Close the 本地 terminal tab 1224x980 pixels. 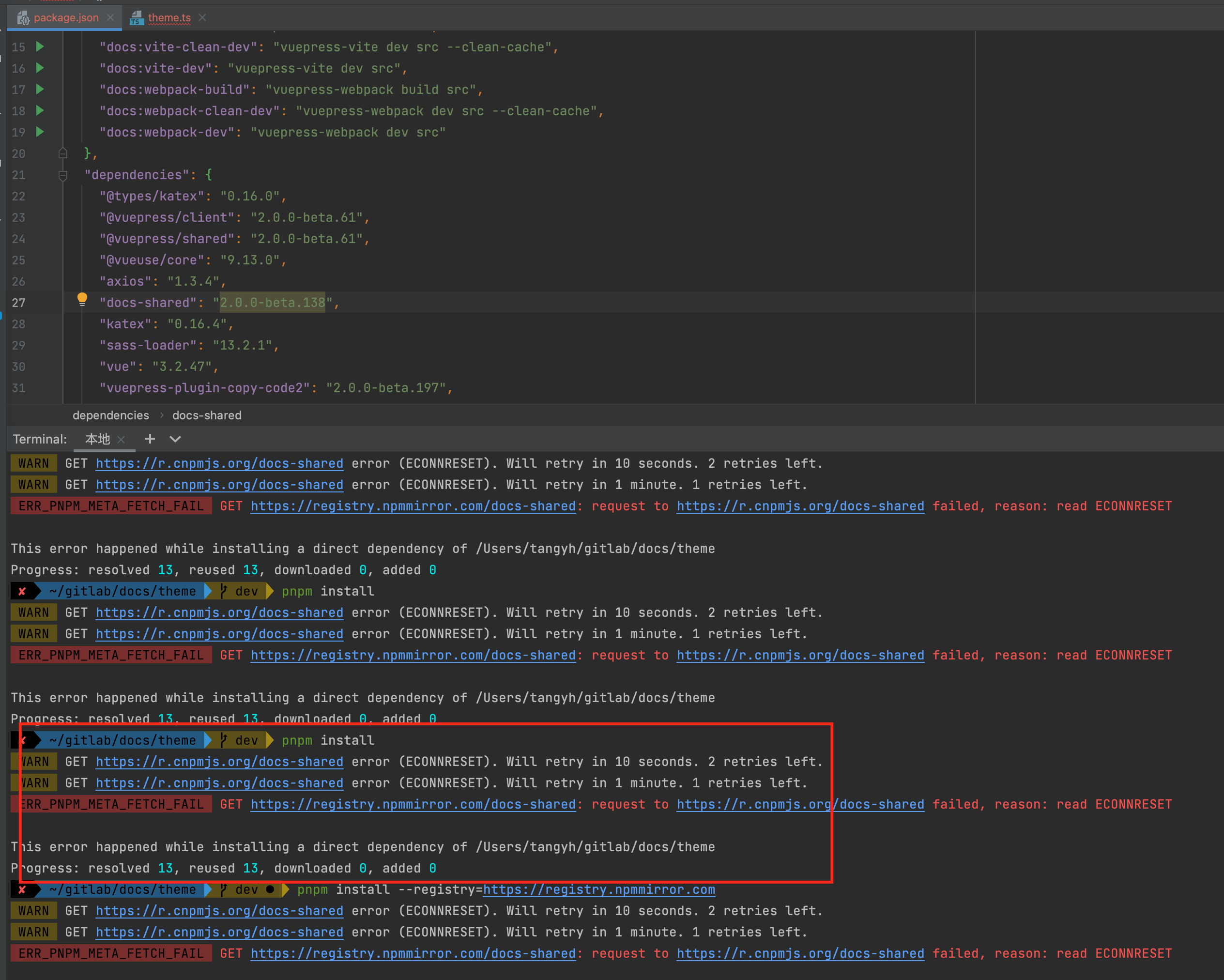click(121, 440)
